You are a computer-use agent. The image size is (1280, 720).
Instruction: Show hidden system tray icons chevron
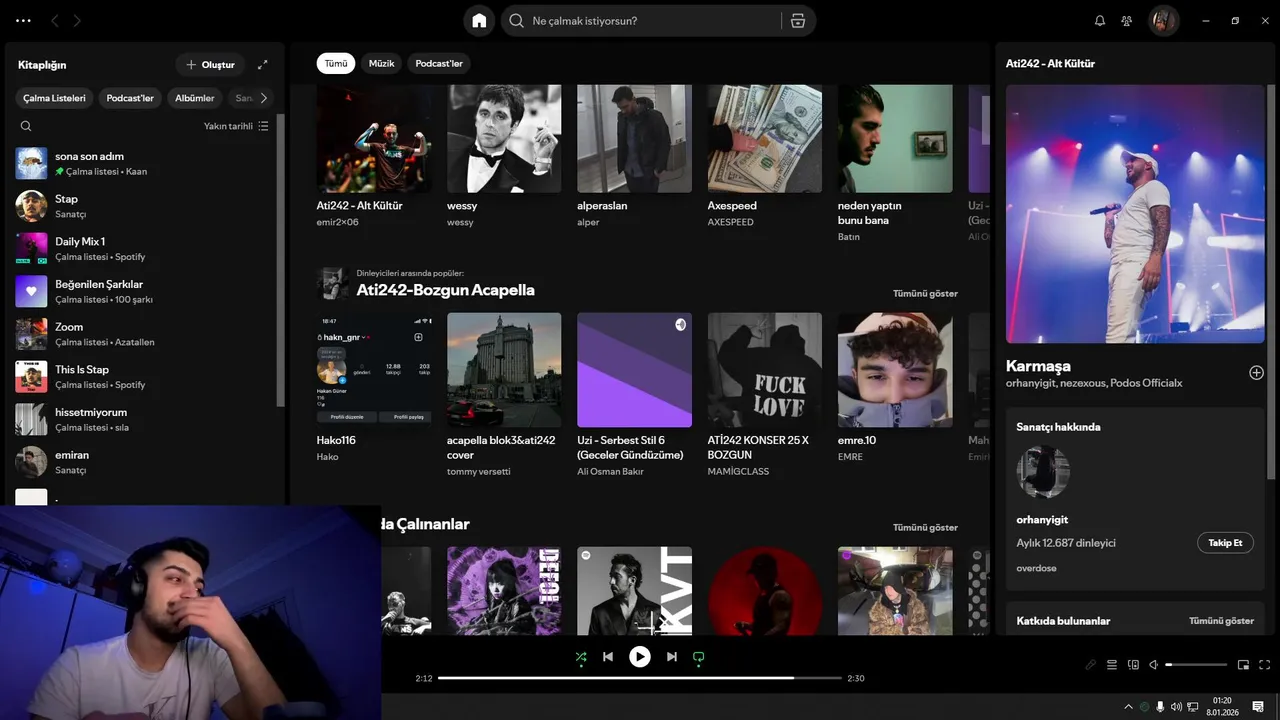coord(1129,707)
